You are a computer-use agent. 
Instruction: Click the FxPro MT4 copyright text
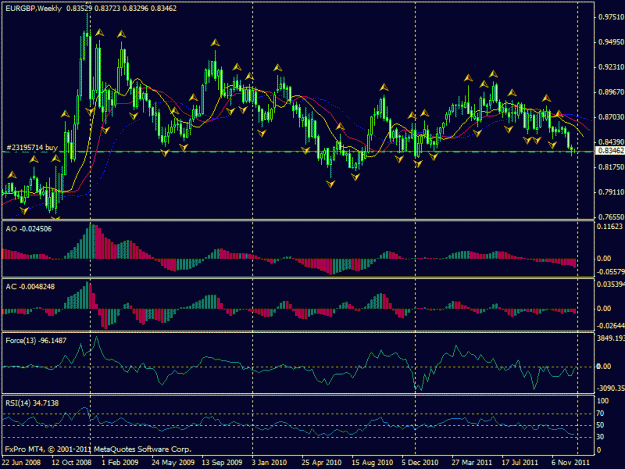coord(98,449)
